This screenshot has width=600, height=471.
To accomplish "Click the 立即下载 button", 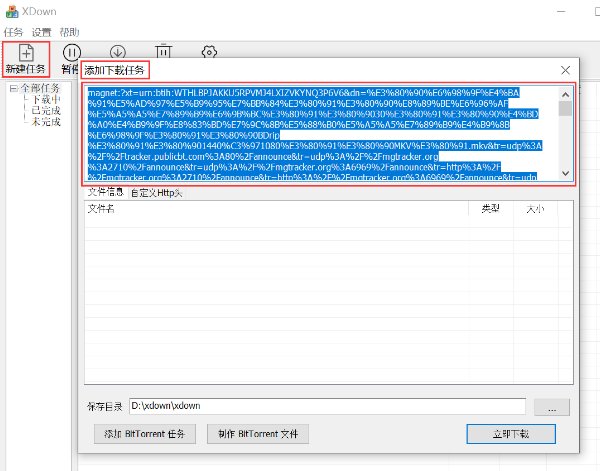I will click(x=511, y=434).
